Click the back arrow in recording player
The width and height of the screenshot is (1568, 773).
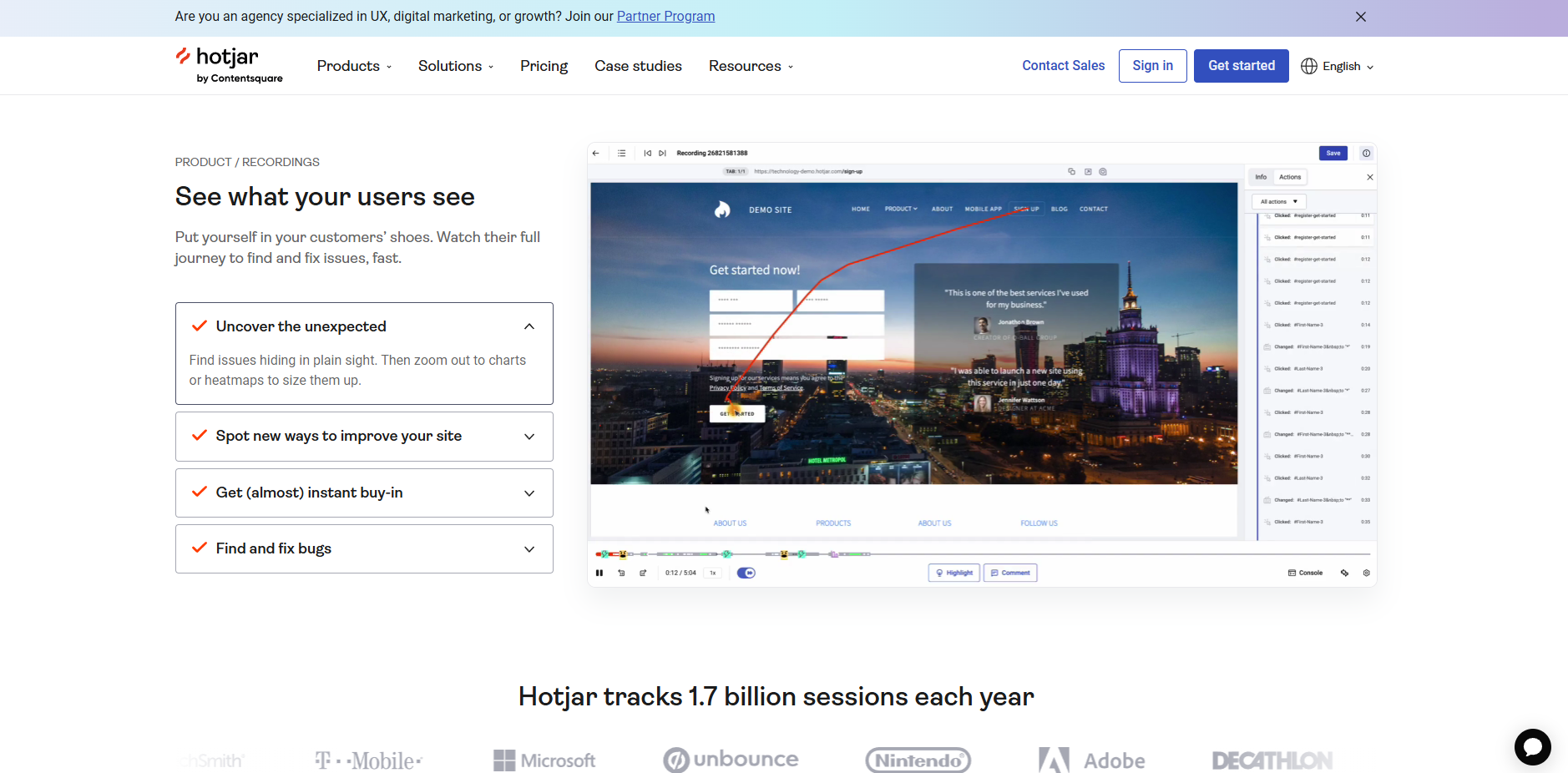595,154
